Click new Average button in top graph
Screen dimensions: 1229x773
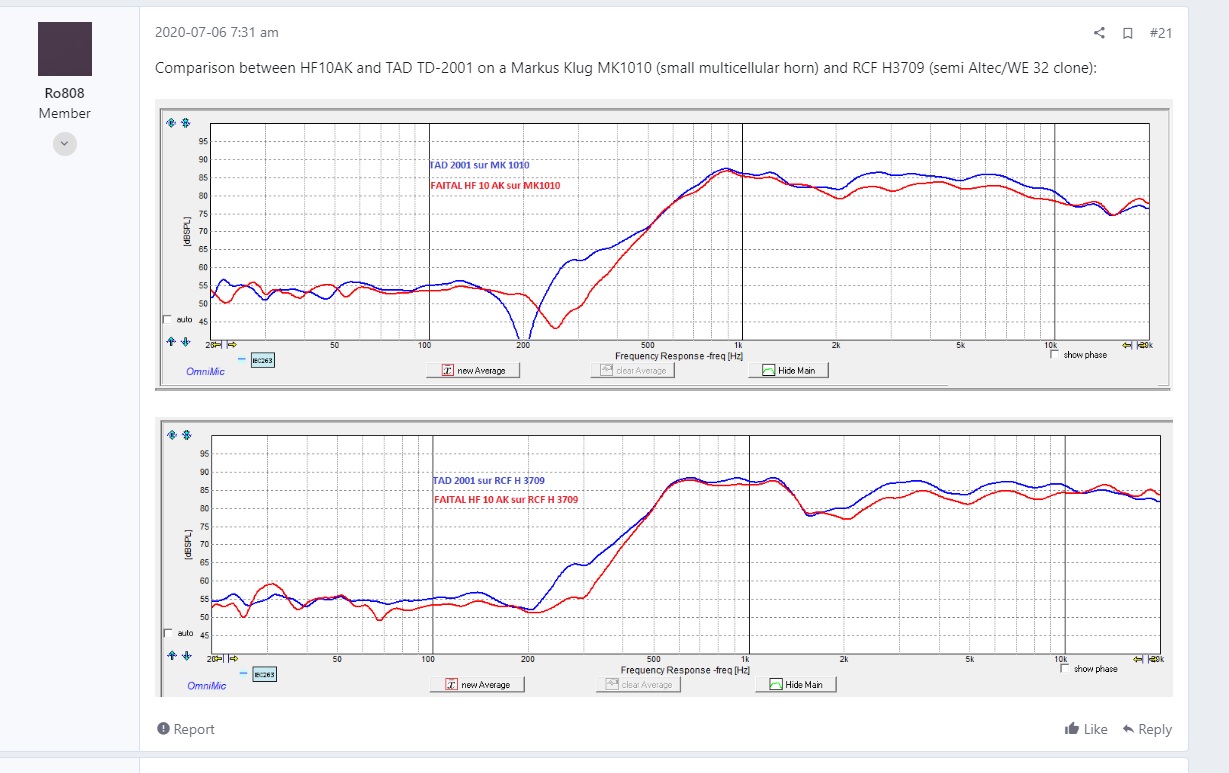(474, 370)
